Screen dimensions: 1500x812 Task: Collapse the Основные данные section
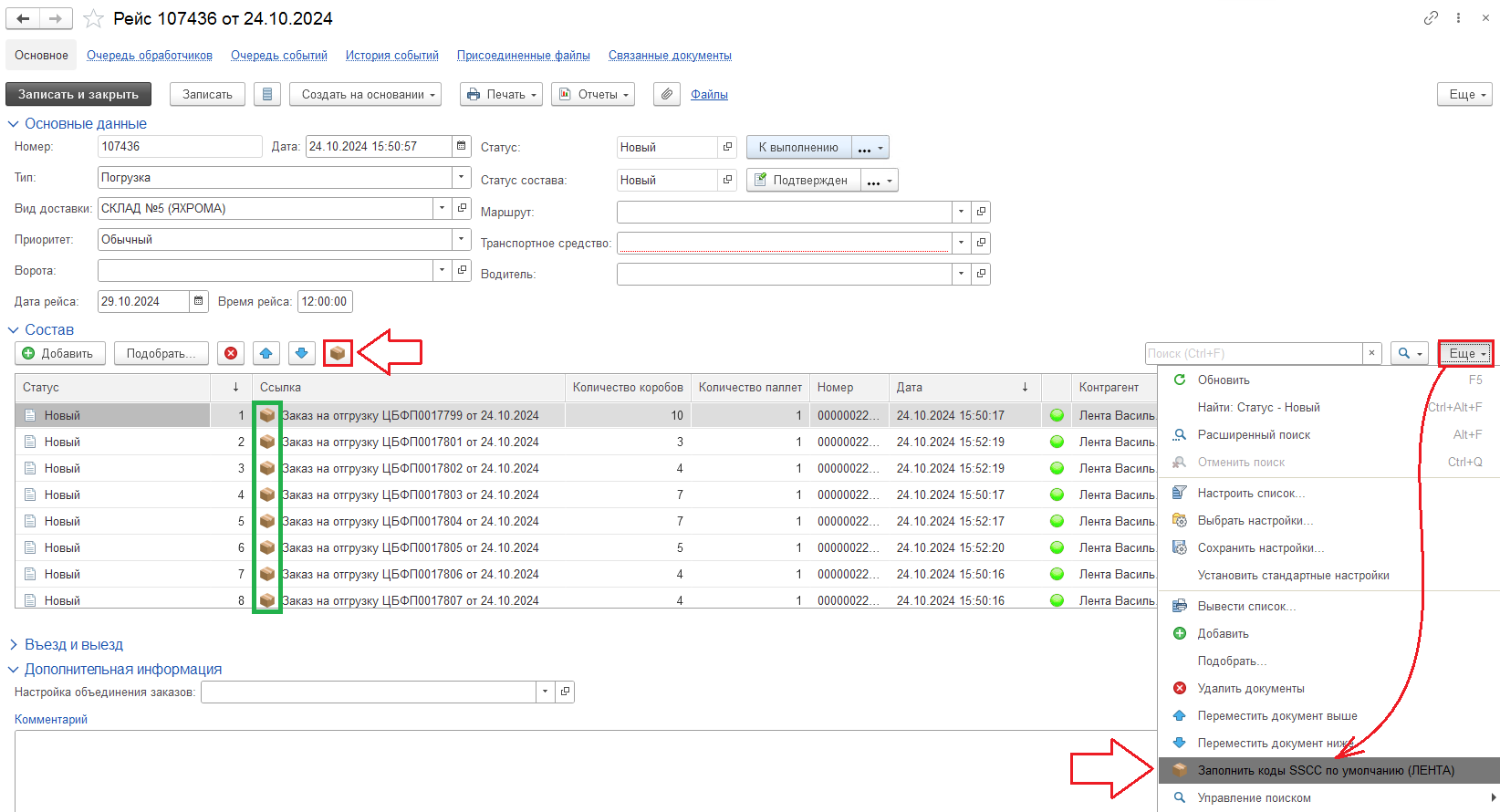(13, 124)
